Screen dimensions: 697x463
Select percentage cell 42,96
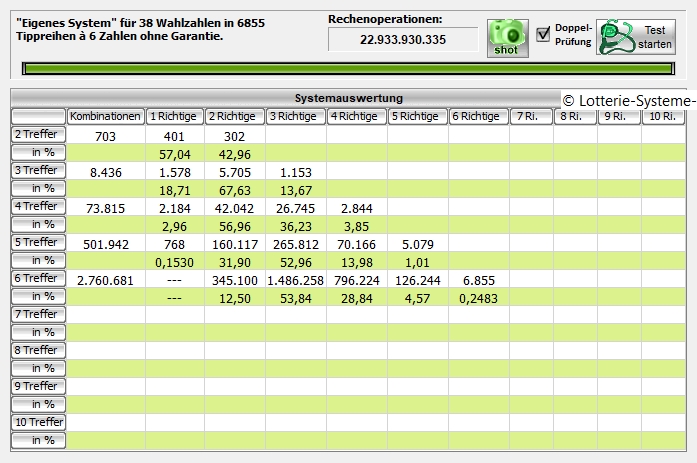point(234,154)
